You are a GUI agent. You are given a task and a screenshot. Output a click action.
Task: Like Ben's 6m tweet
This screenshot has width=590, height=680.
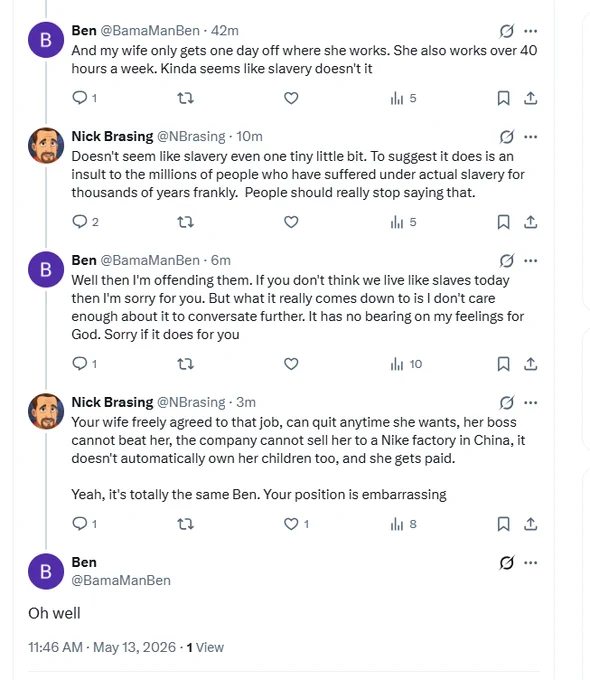coord(291,364)
